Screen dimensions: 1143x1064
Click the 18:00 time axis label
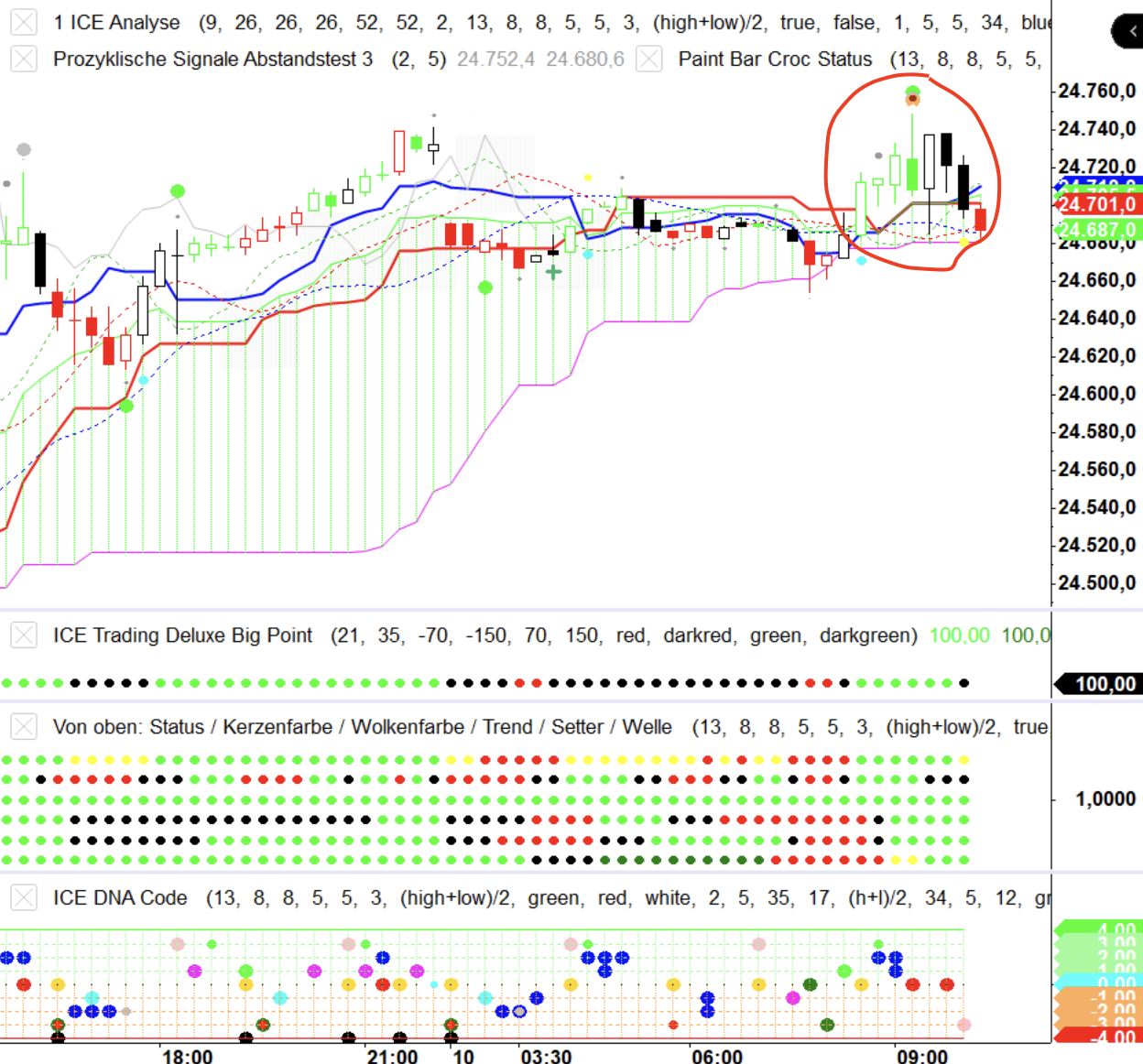tap(187, 1056)
